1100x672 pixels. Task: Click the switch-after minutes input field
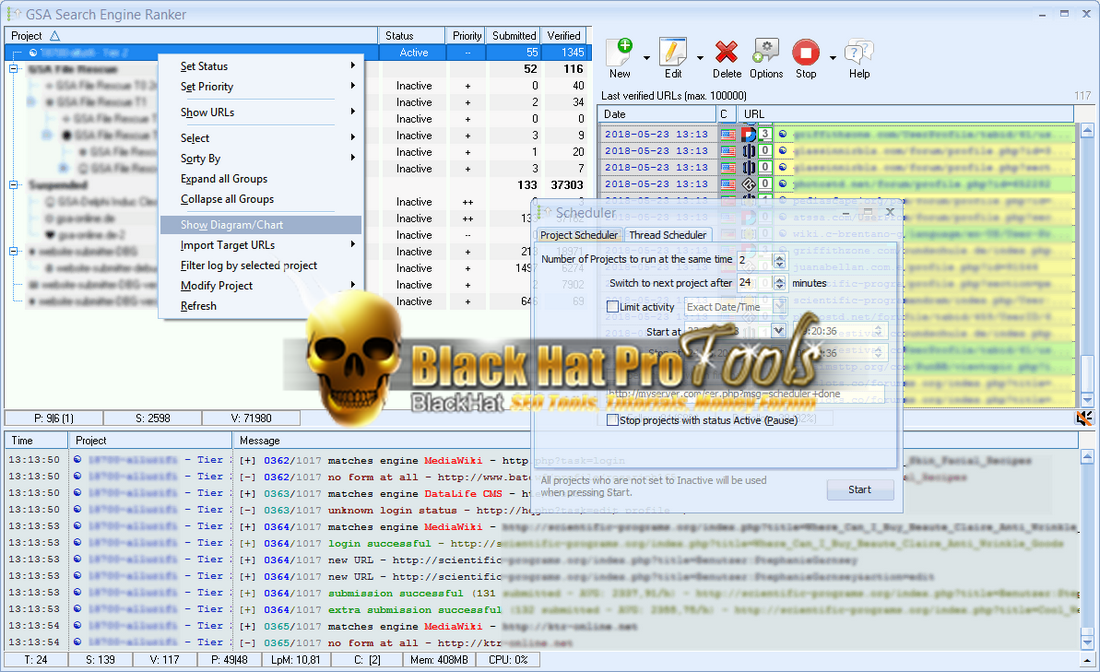pos(754,283)
